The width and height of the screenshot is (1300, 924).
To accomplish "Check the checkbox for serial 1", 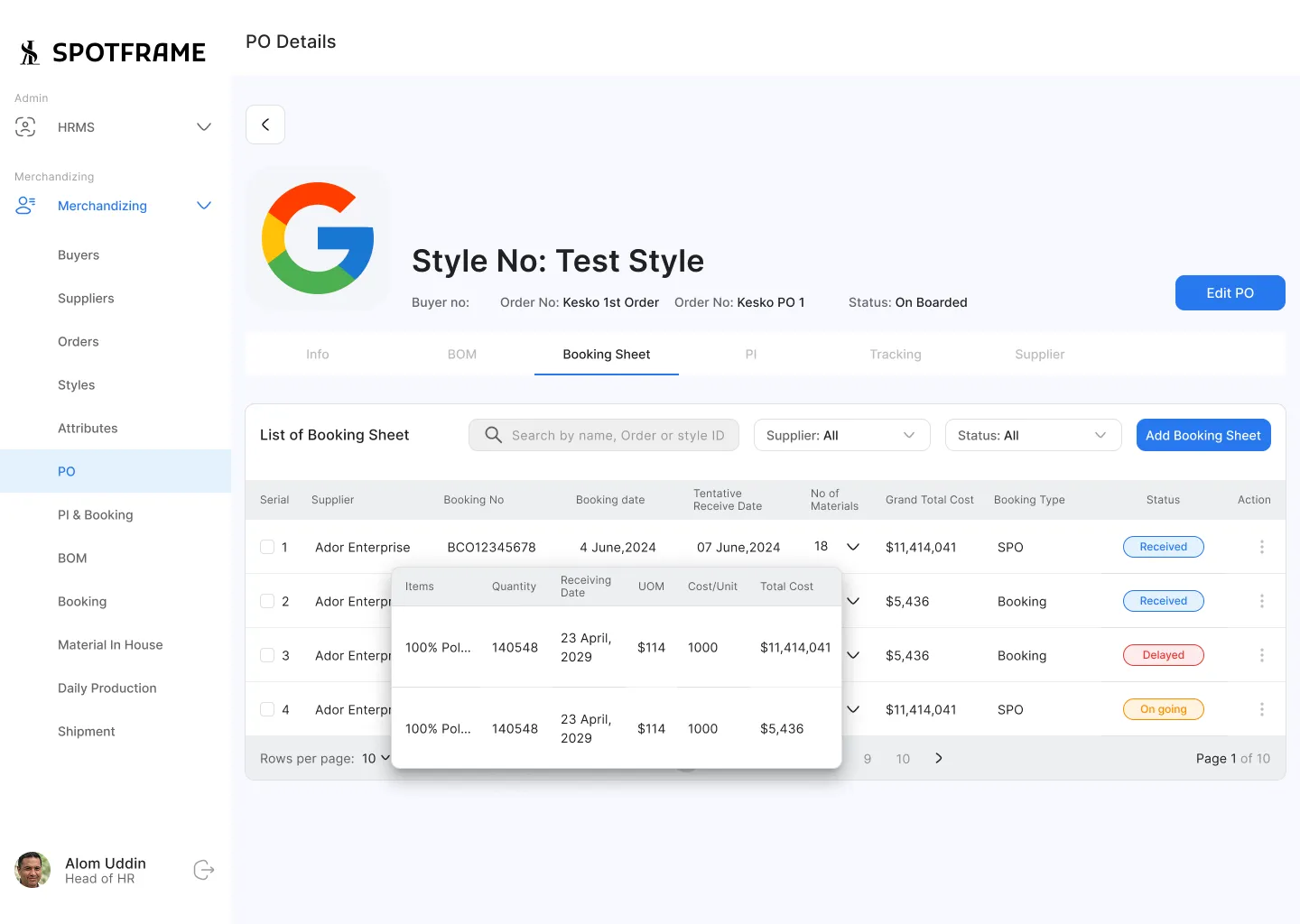I will [267, 547].
